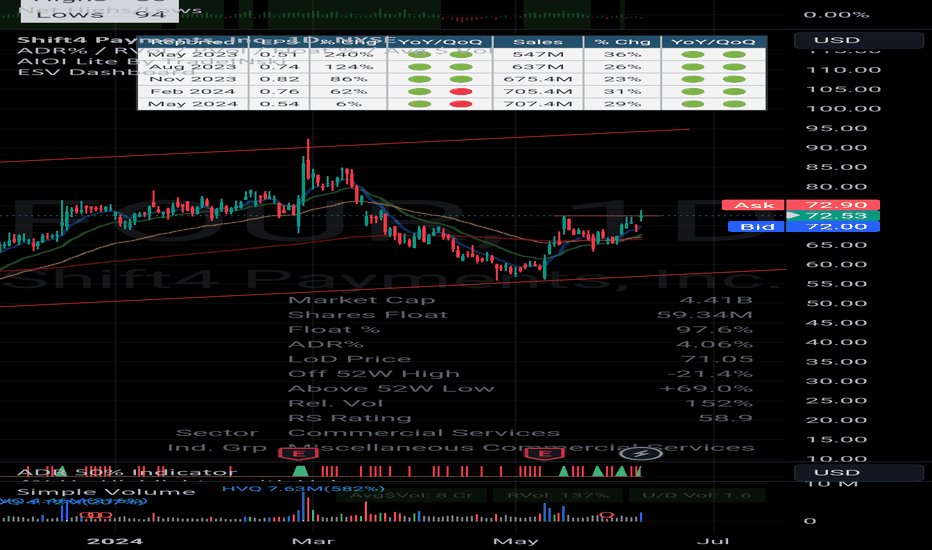The width and height of the screenshot is (932, 550).
Task: Click the Reported column header
Action: (x=193, y=42)
